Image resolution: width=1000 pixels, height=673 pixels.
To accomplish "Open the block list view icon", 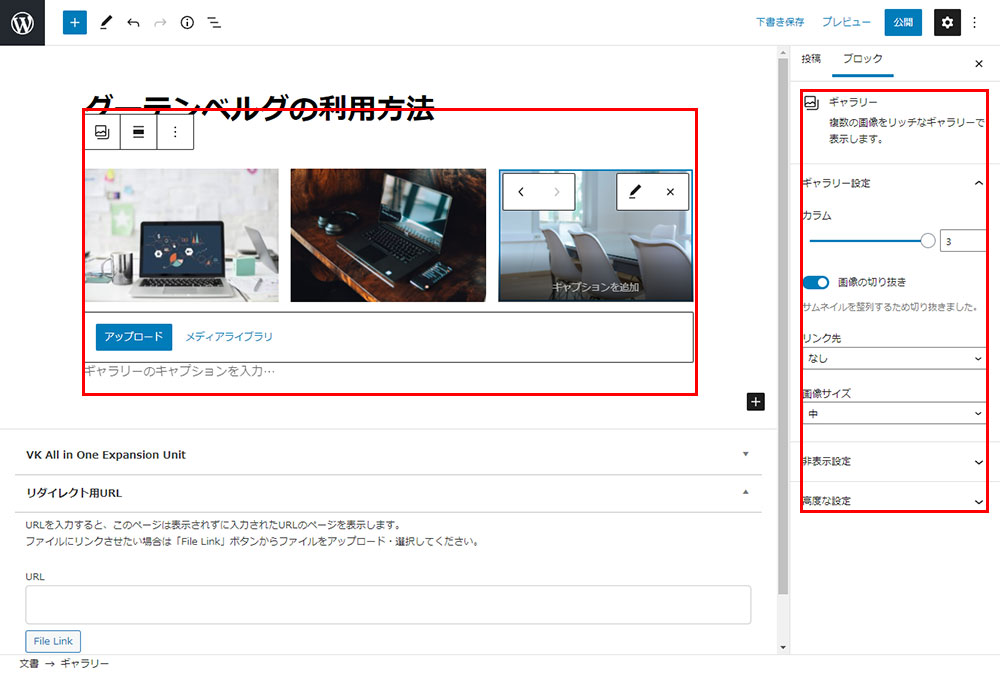I will pyautogui.click(x=214, y=22).
